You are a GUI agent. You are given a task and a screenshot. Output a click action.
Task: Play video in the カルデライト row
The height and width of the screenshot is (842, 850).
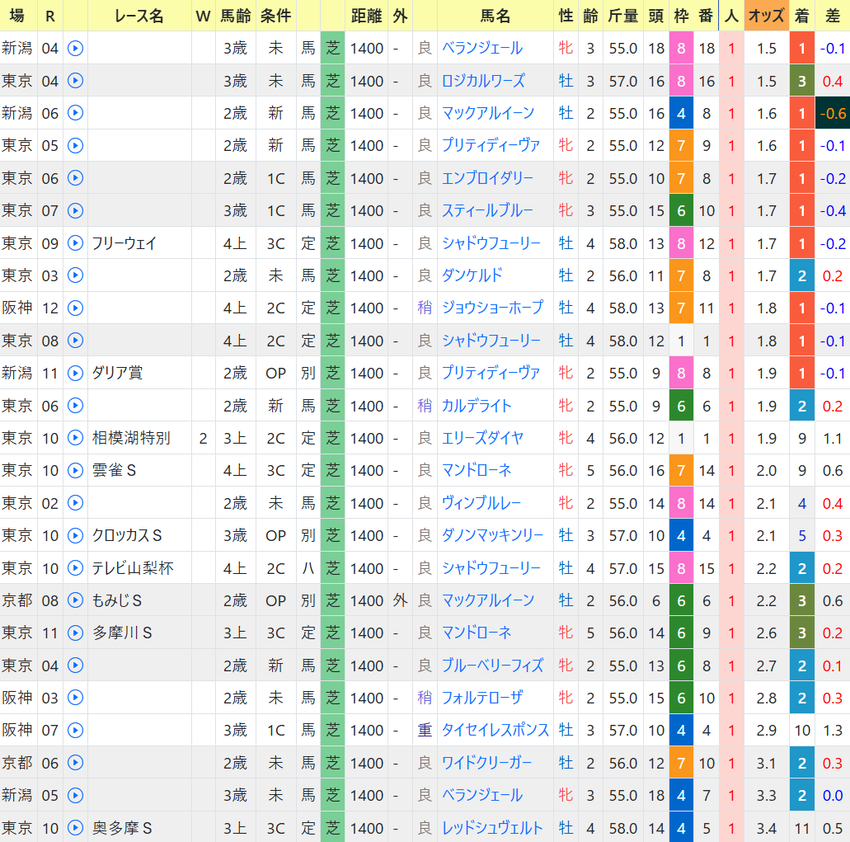click(75, 406)
